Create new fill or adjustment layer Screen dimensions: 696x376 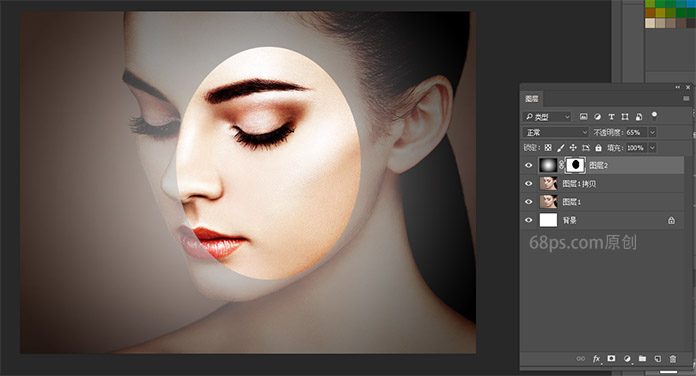(x=627, y=359)
